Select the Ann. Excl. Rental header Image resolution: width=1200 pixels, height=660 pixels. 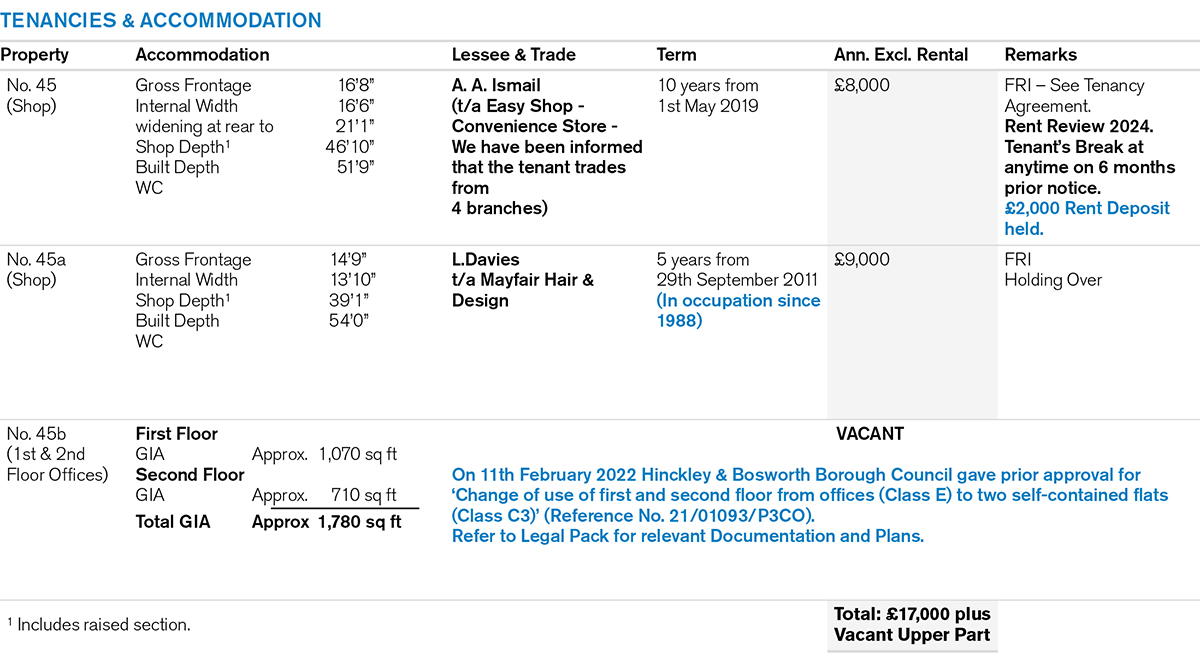pyautogui.click(x=901, y=55)
